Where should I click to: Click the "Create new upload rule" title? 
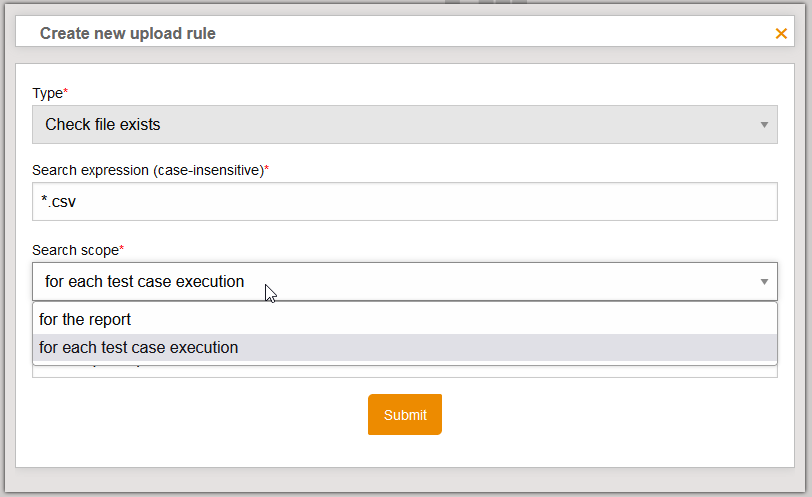[x=128, y=34]
